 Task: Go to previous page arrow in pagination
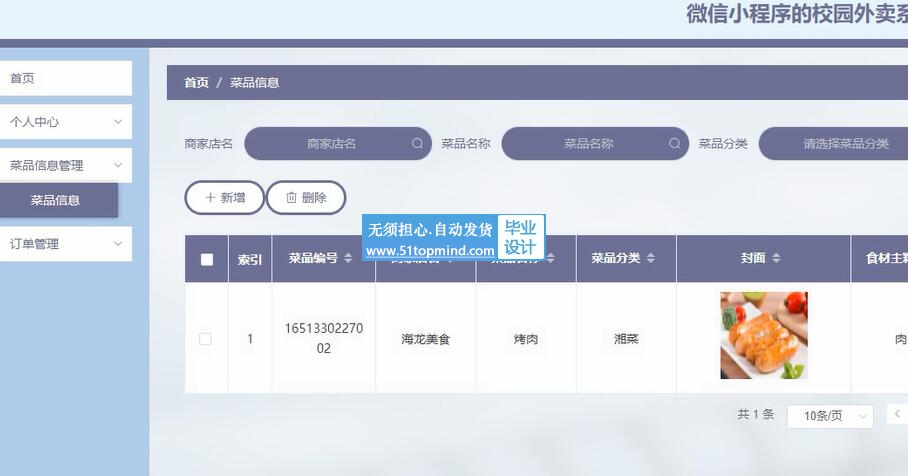click(x=897, y=414)
